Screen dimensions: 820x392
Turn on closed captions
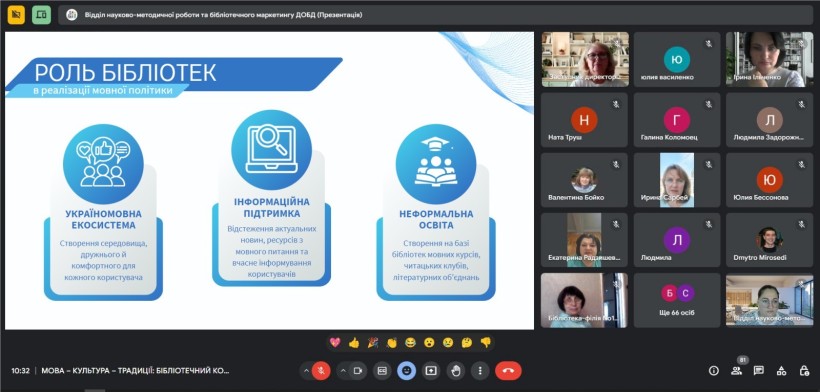[382, 371]
